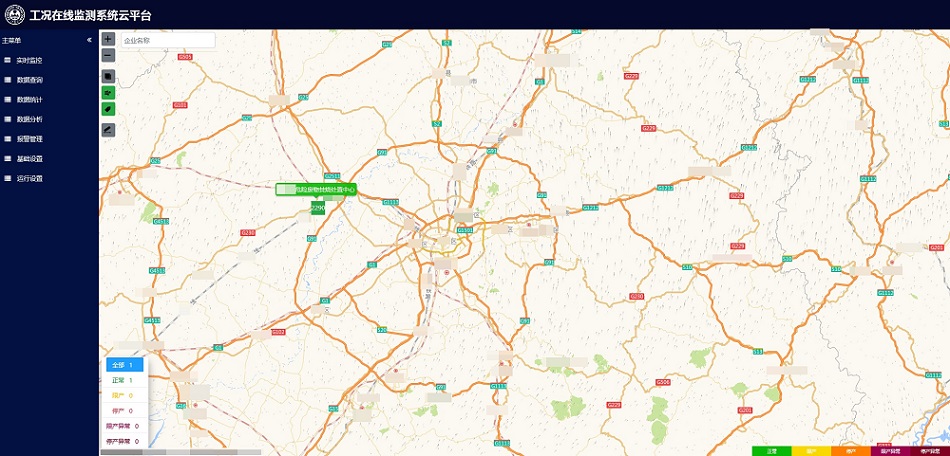This screenshot has height=456, width=950.
Task: Filter enterprises by 正常 status
Action: pos(125,380)
